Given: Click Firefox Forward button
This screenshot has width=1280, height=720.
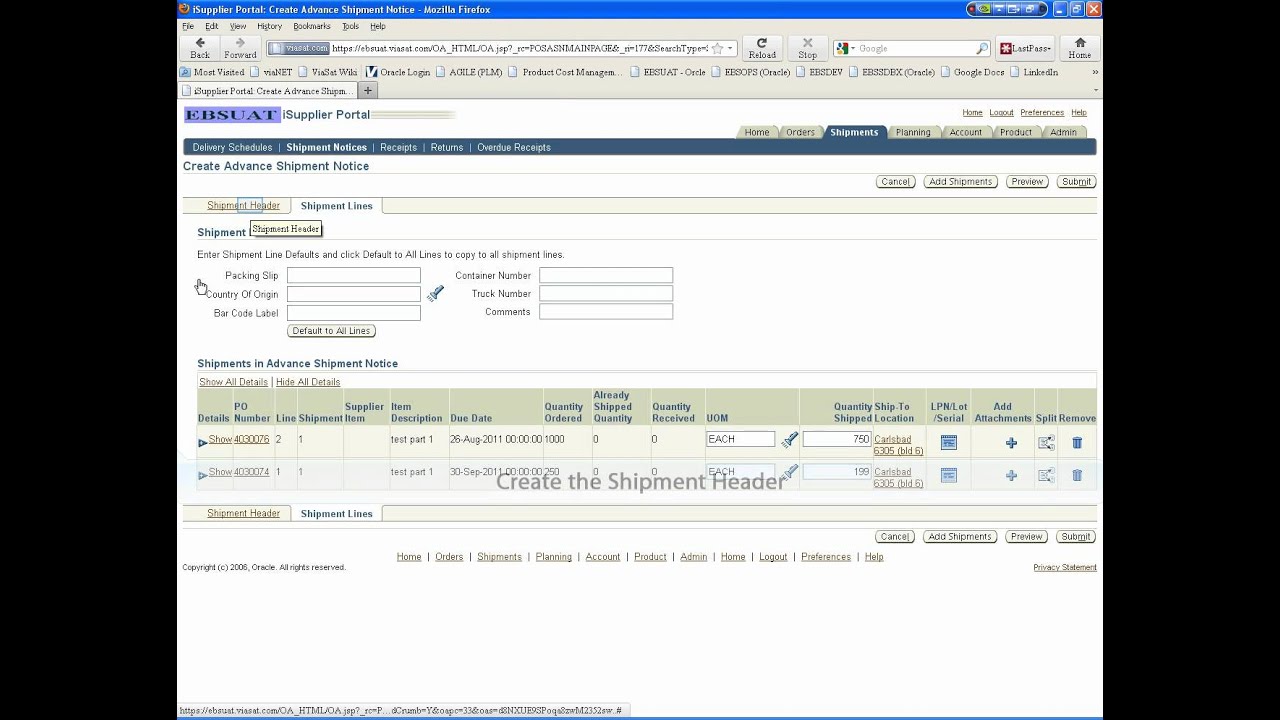Looking at the screenshot, I should click(240, 48).
